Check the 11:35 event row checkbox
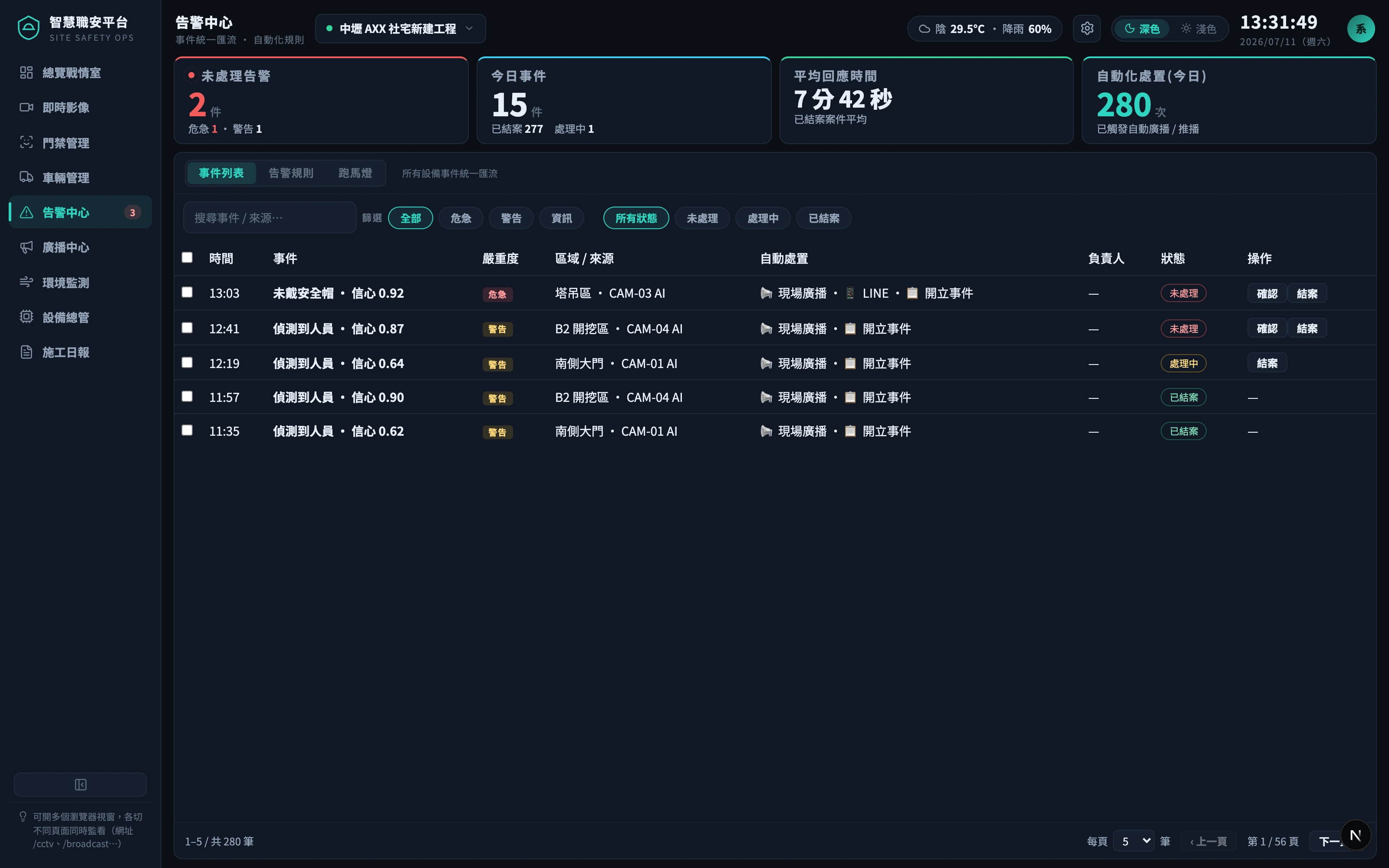1389x868 pixels. click(187, 430)
